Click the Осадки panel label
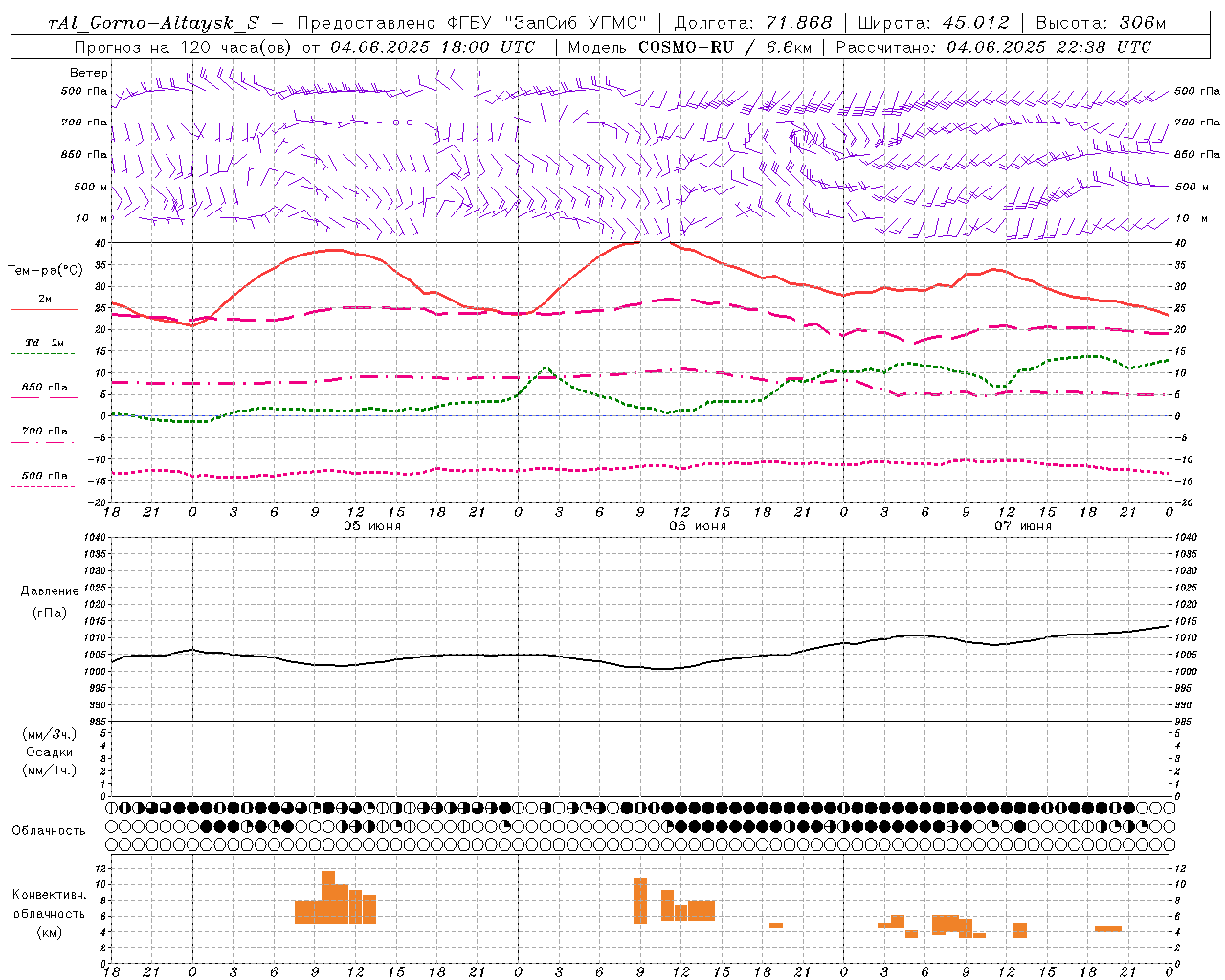Viewport: 1225px width, 980px height. [x=50, y=752]
